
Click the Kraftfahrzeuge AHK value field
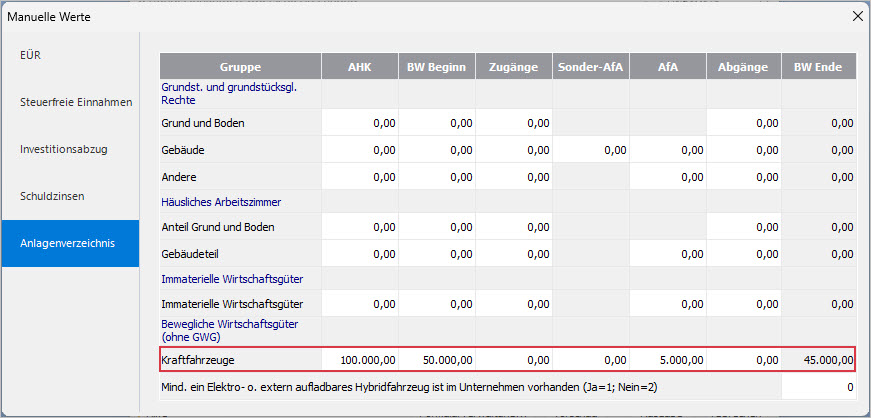point(359,358)
